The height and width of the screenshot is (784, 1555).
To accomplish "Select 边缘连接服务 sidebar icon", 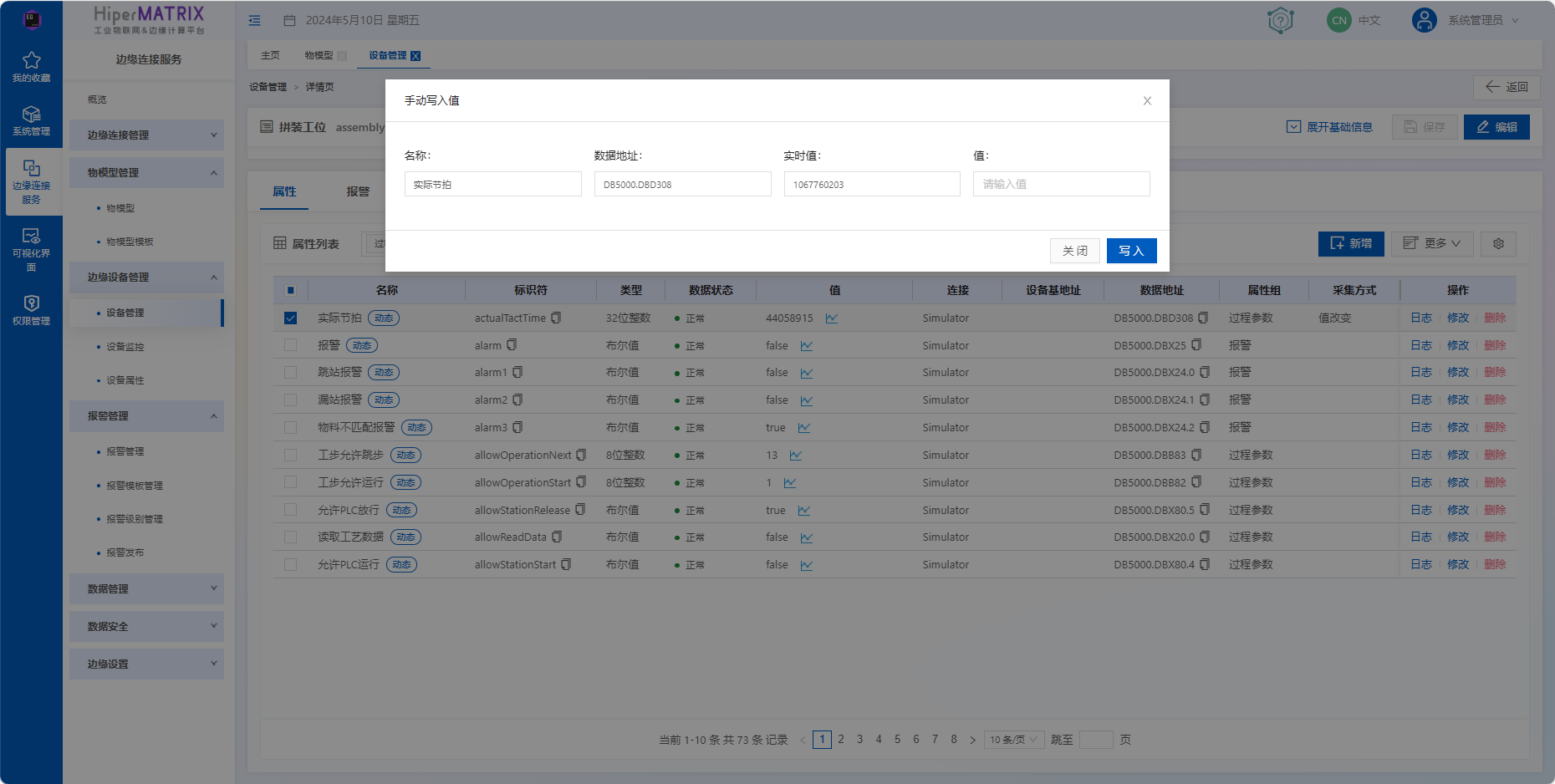I will [31, 181].
